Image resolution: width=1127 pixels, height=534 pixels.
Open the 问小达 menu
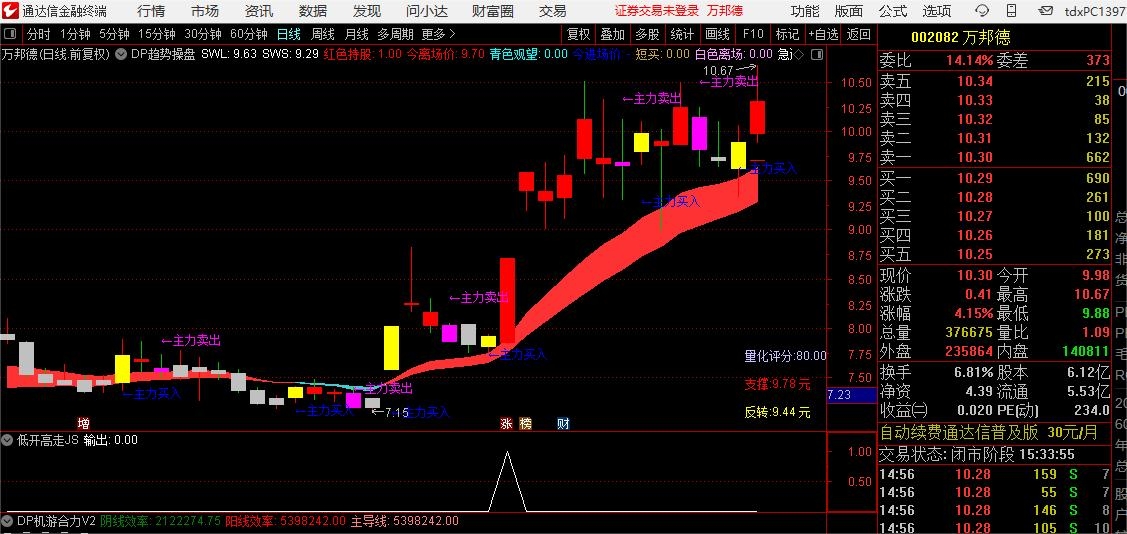pyautogui.click(x=428, y=11)
